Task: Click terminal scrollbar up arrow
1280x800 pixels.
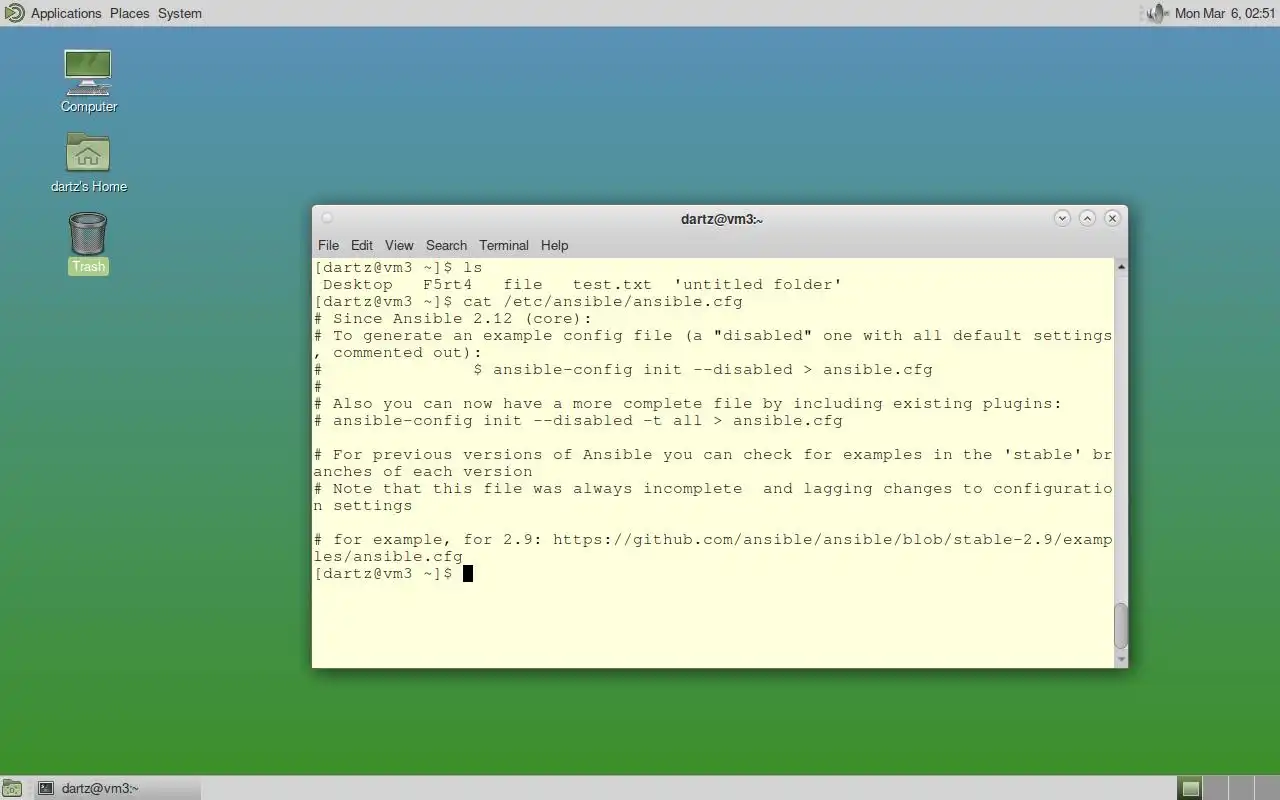Action: (x=1121, y=266)
